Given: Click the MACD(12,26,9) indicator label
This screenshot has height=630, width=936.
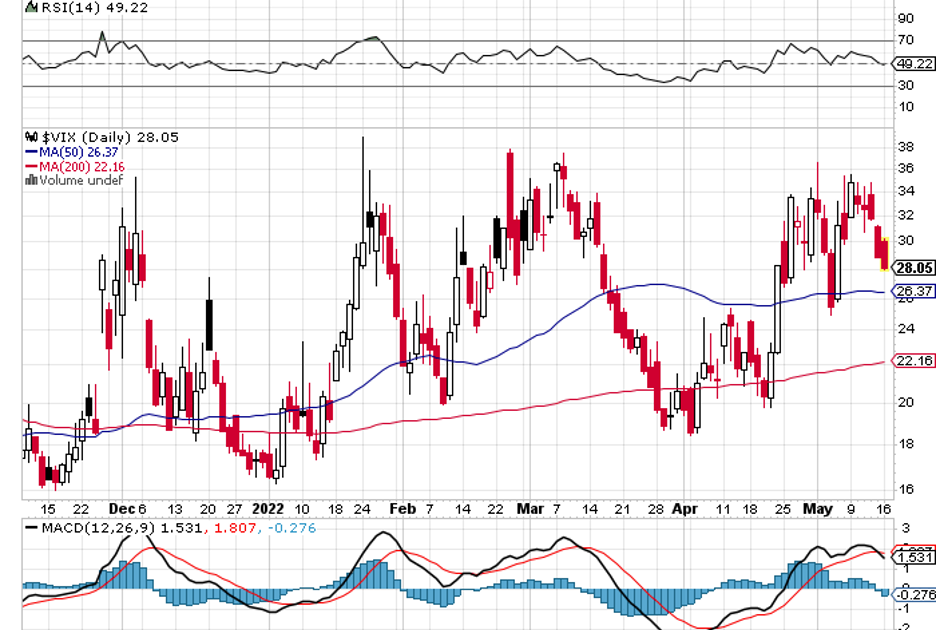Looking at the screenshot, I should point(94,527).
